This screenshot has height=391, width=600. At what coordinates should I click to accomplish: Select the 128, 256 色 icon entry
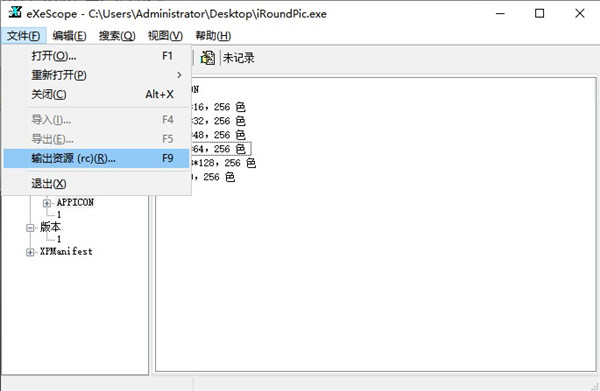(x=223, y=163)
